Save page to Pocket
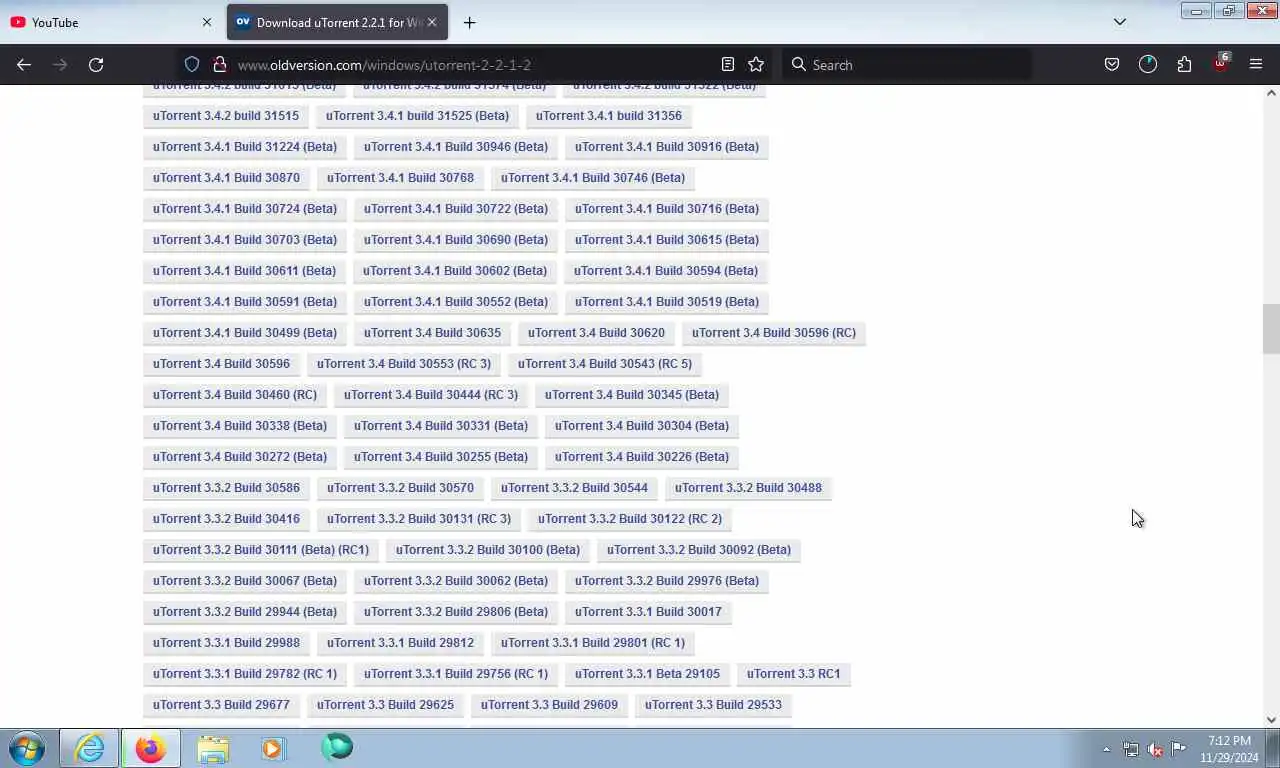This screenshot has height=768, width=1280. tap(1112, 64)
